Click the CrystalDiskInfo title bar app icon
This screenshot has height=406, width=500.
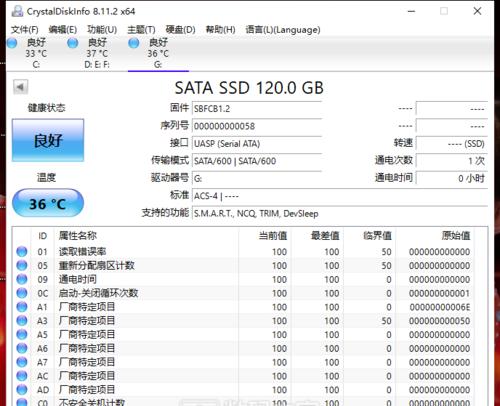click(x=17, y=11)
